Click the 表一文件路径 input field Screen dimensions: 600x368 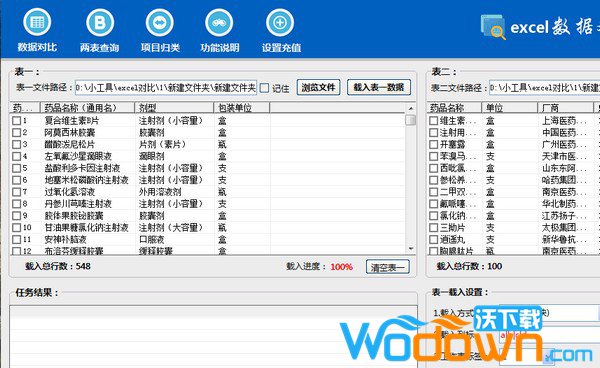tap(166, 88)
